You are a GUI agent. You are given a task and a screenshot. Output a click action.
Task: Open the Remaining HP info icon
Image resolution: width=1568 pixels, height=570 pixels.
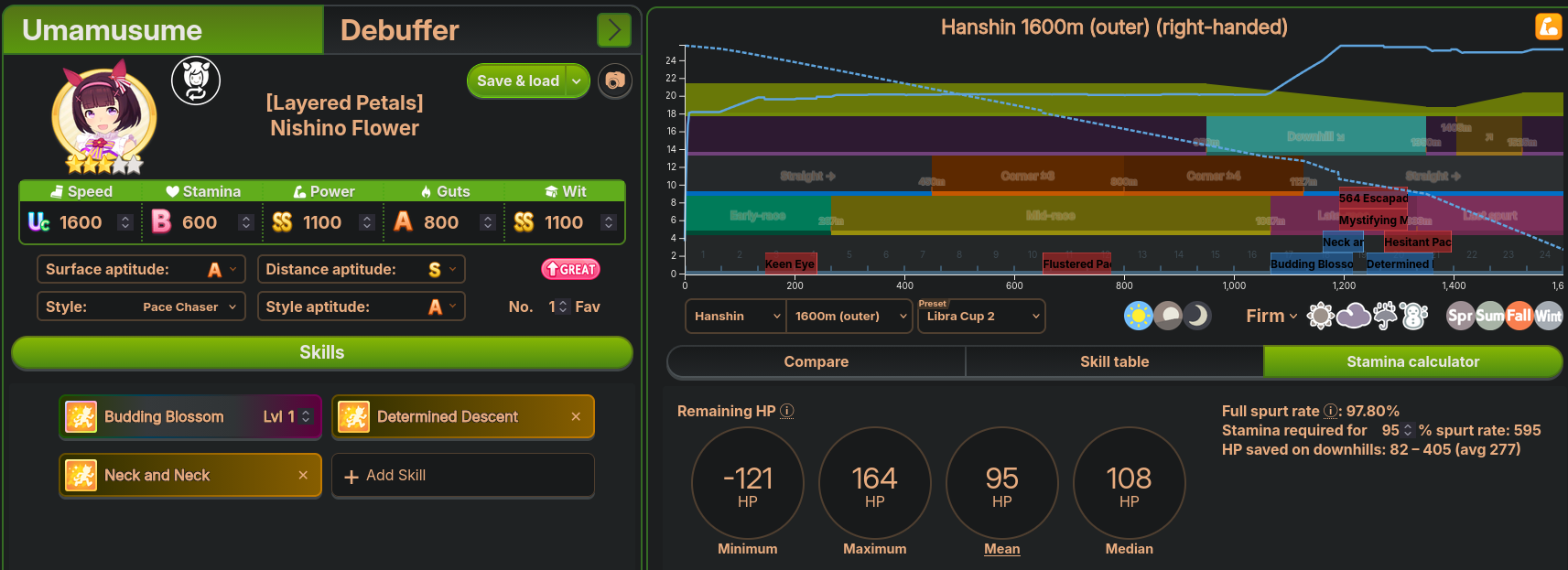[787, 412]
